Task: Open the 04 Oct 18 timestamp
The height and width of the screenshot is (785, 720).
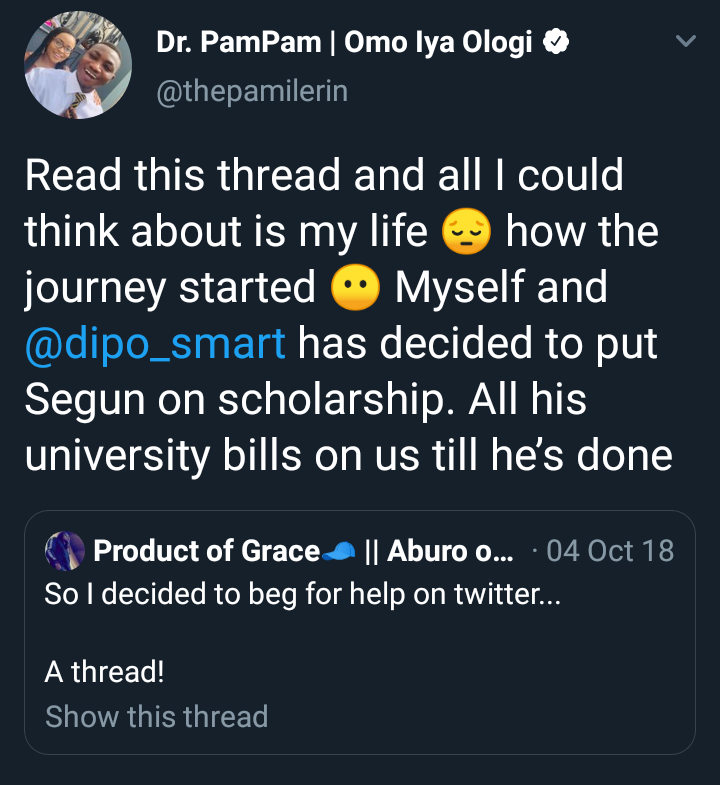Action: click(x=610, y=551)
